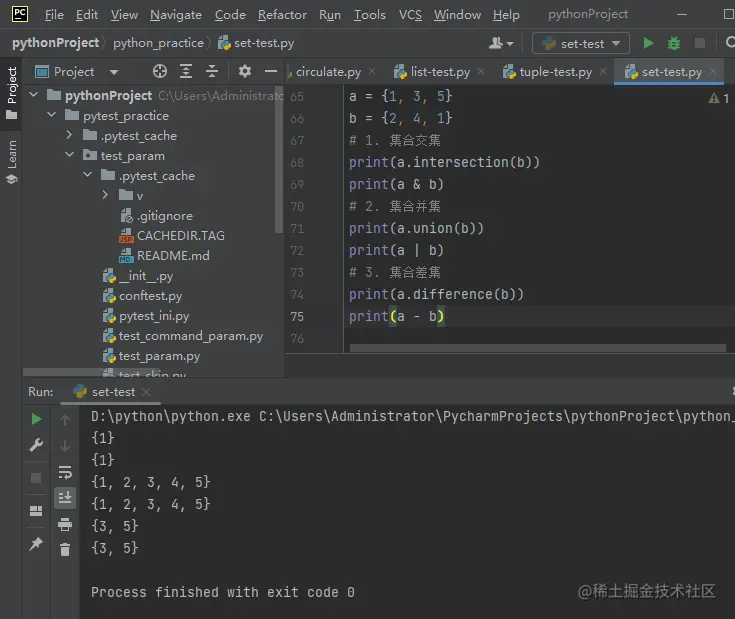Open the user account dropdown icon

501,44
